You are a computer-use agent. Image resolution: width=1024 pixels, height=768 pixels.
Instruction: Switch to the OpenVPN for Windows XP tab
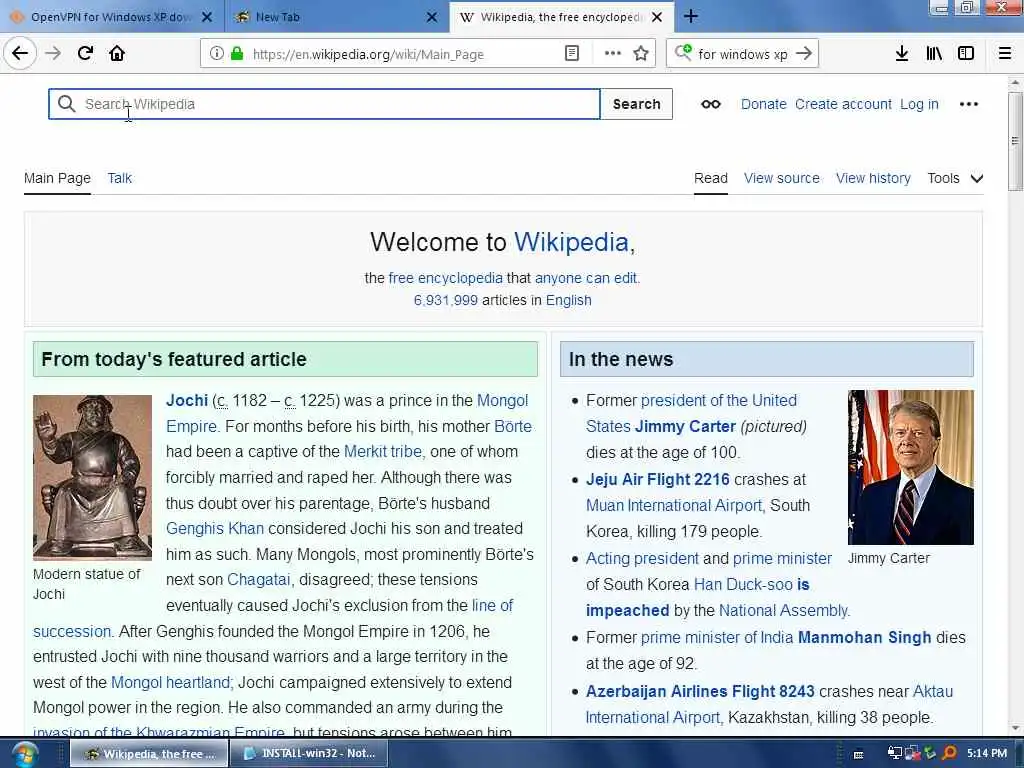pos(111,17)
